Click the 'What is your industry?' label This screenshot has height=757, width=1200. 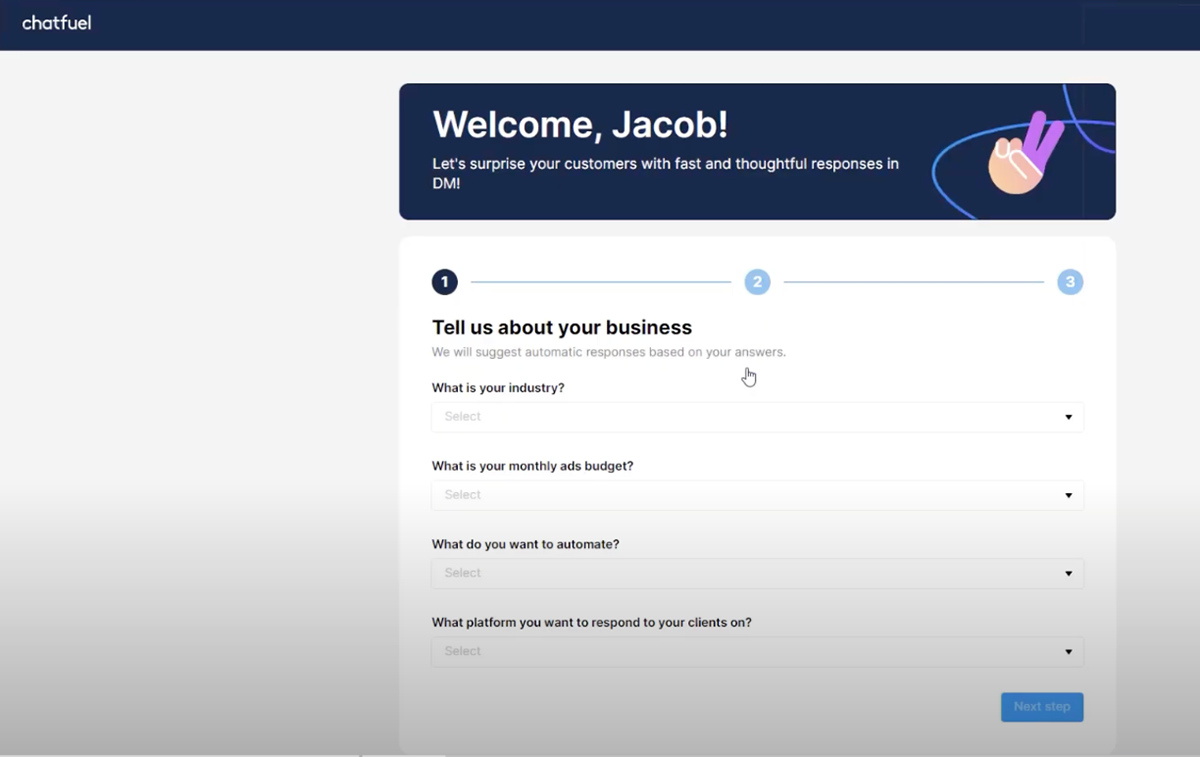[x=498, y=388]
